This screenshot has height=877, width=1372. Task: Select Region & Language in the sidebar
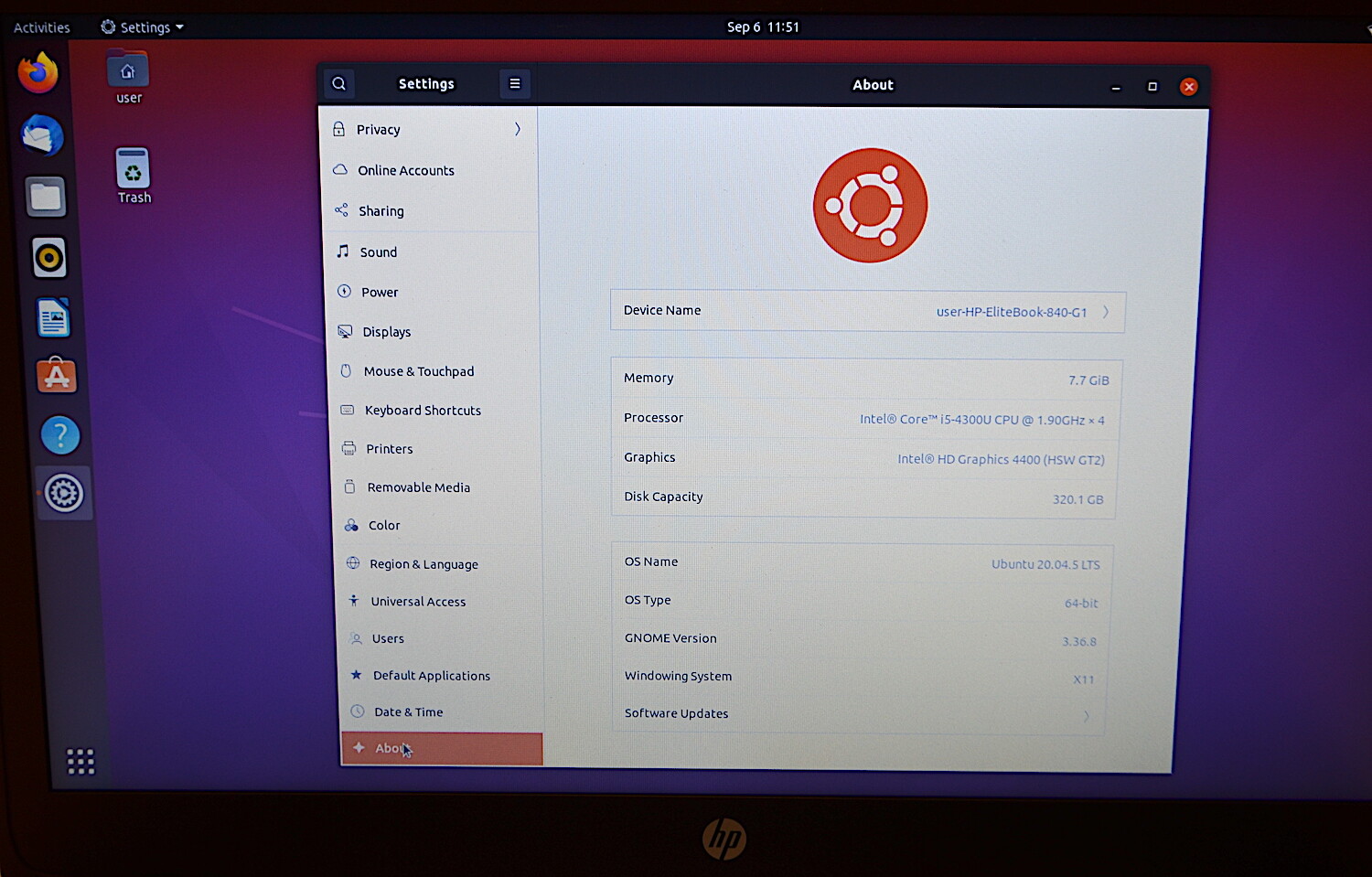[439, 563]
